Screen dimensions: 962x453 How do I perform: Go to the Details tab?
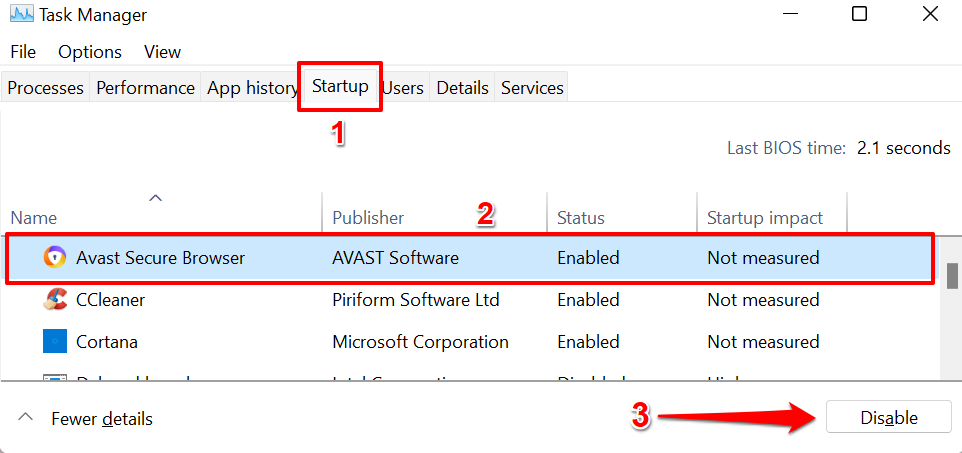(462, 88)
